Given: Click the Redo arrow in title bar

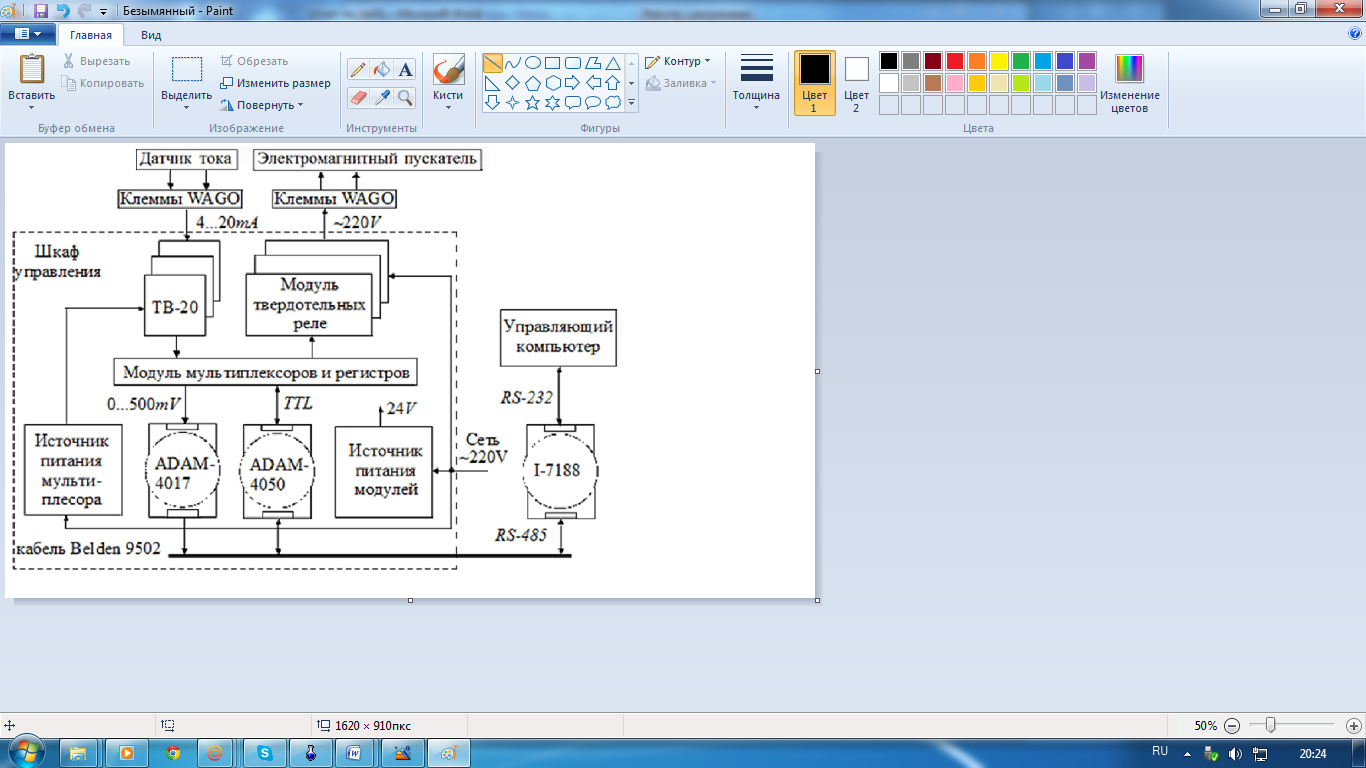Looking at the screenshot, I should coord(85,11).
